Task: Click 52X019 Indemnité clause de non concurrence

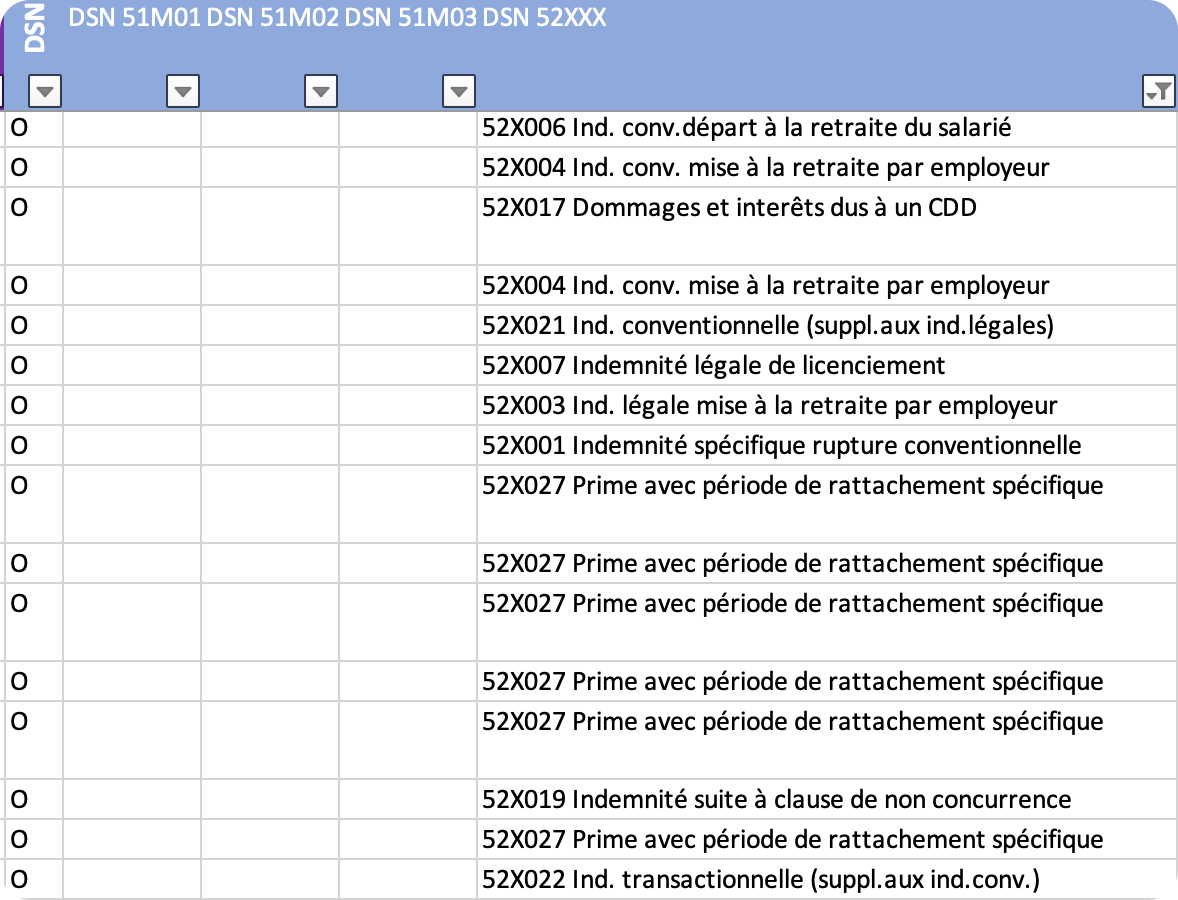Action: (776, 800)
